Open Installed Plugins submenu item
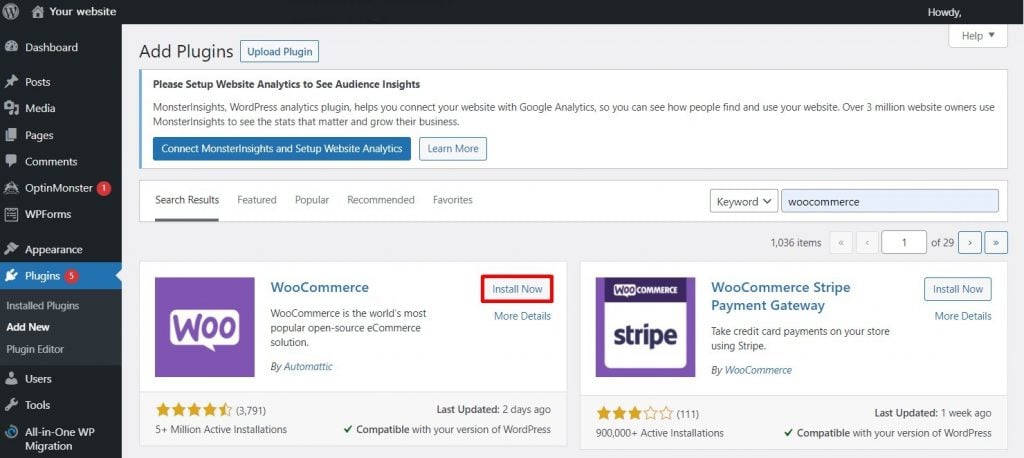Viewport: 1024px width, 458px height. click(x=42, y=305)
